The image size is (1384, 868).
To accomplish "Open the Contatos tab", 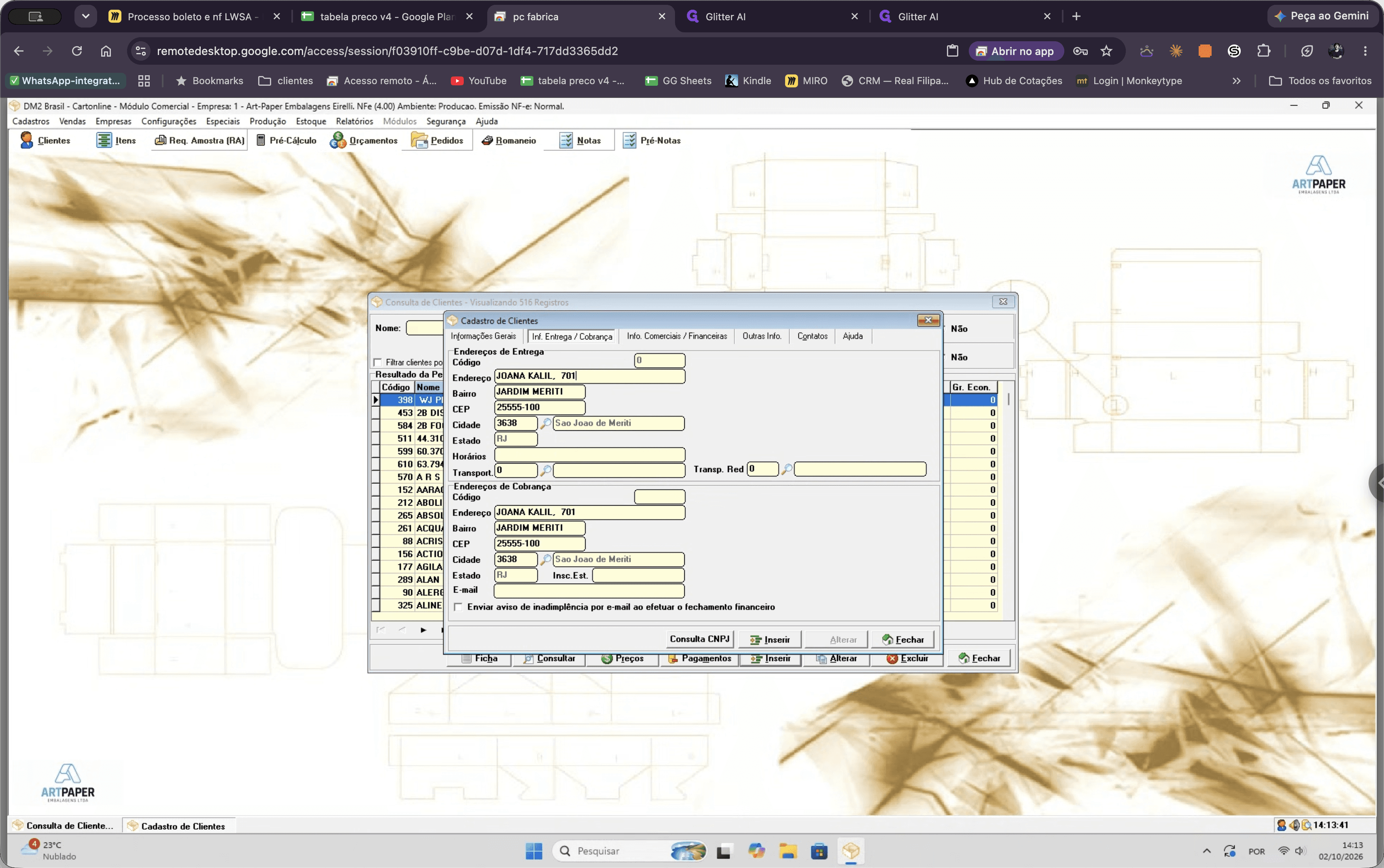I will pos(812,337).
